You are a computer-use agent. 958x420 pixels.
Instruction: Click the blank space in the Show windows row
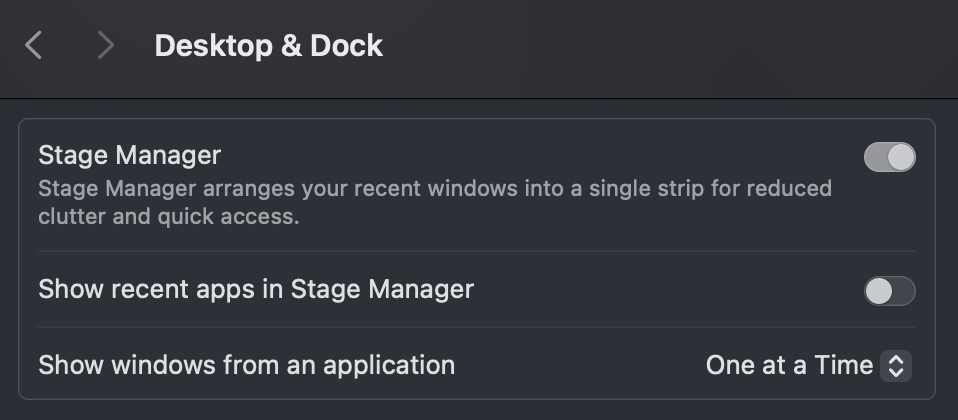580,366
